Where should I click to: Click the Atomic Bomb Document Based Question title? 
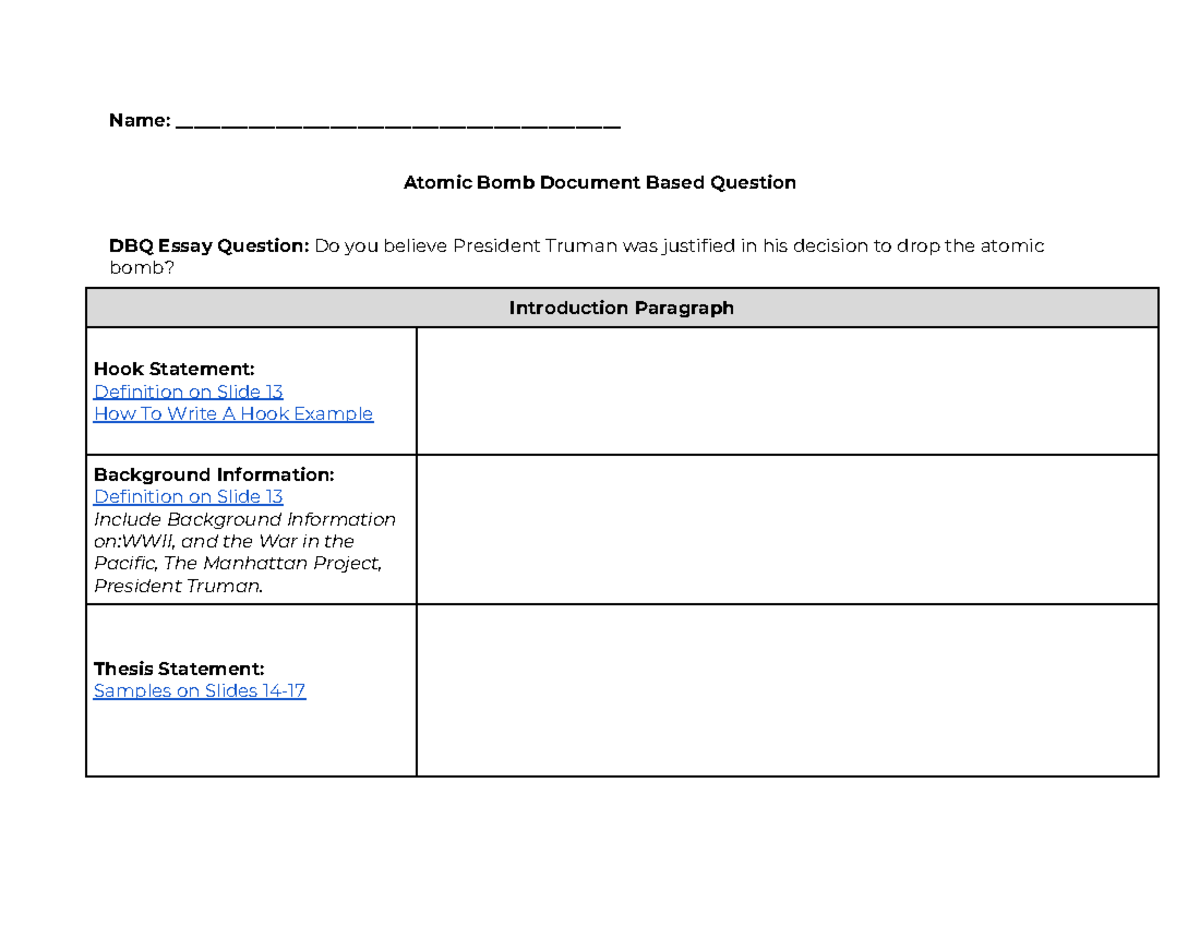click(599, 182)
